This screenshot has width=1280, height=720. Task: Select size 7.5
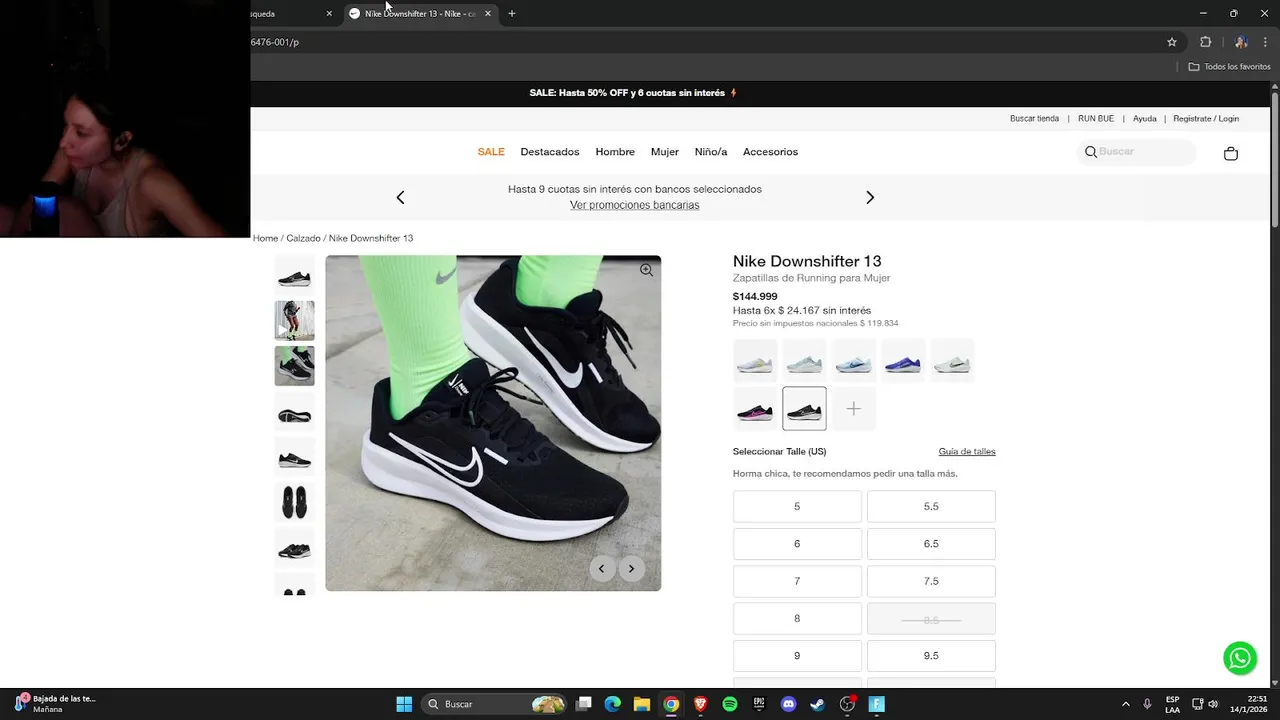tap(931, 581)
